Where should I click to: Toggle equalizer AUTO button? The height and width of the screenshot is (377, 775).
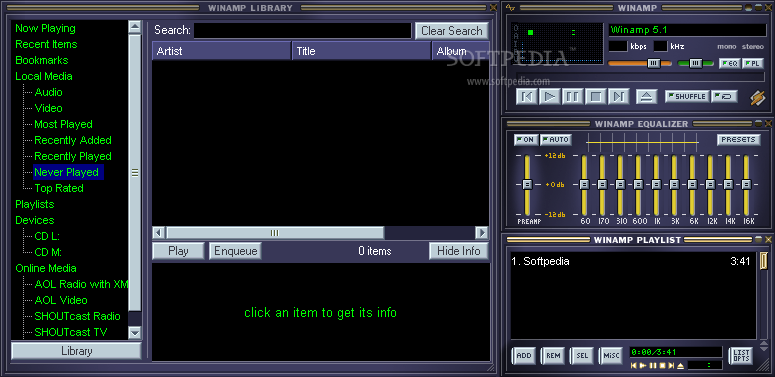pos(556,140)
